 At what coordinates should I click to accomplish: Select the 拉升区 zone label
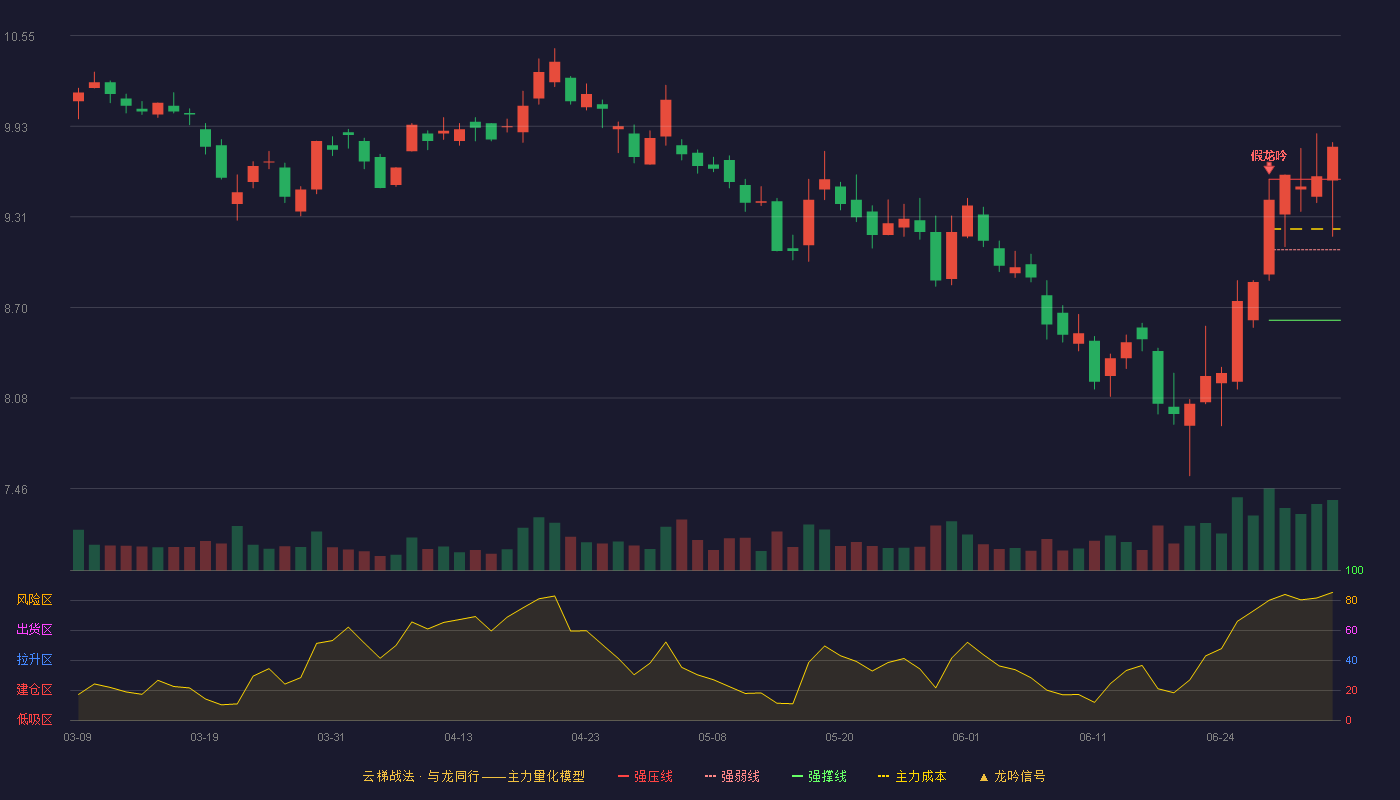click(34, 660)
